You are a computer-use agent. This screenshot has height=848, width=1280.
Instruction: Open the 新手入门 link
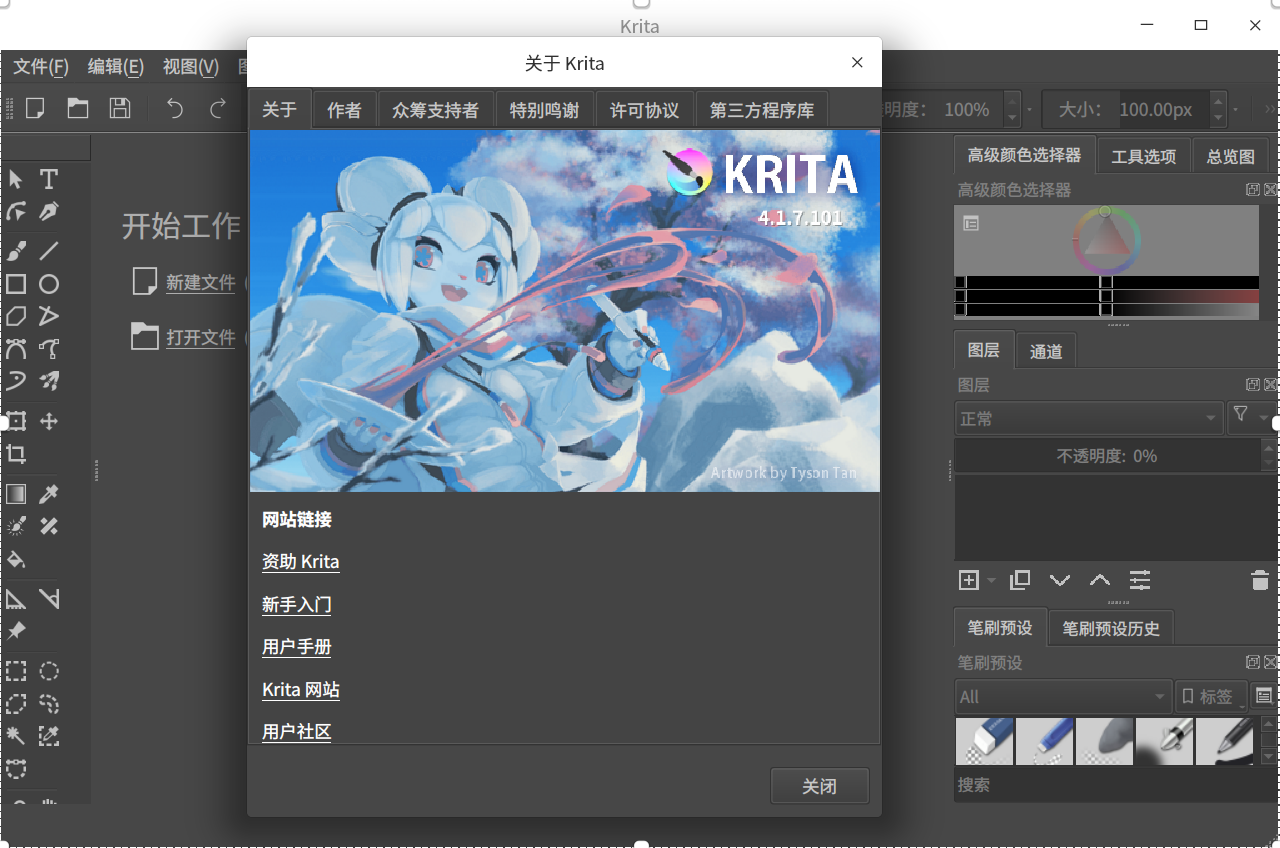pos(297,605)
